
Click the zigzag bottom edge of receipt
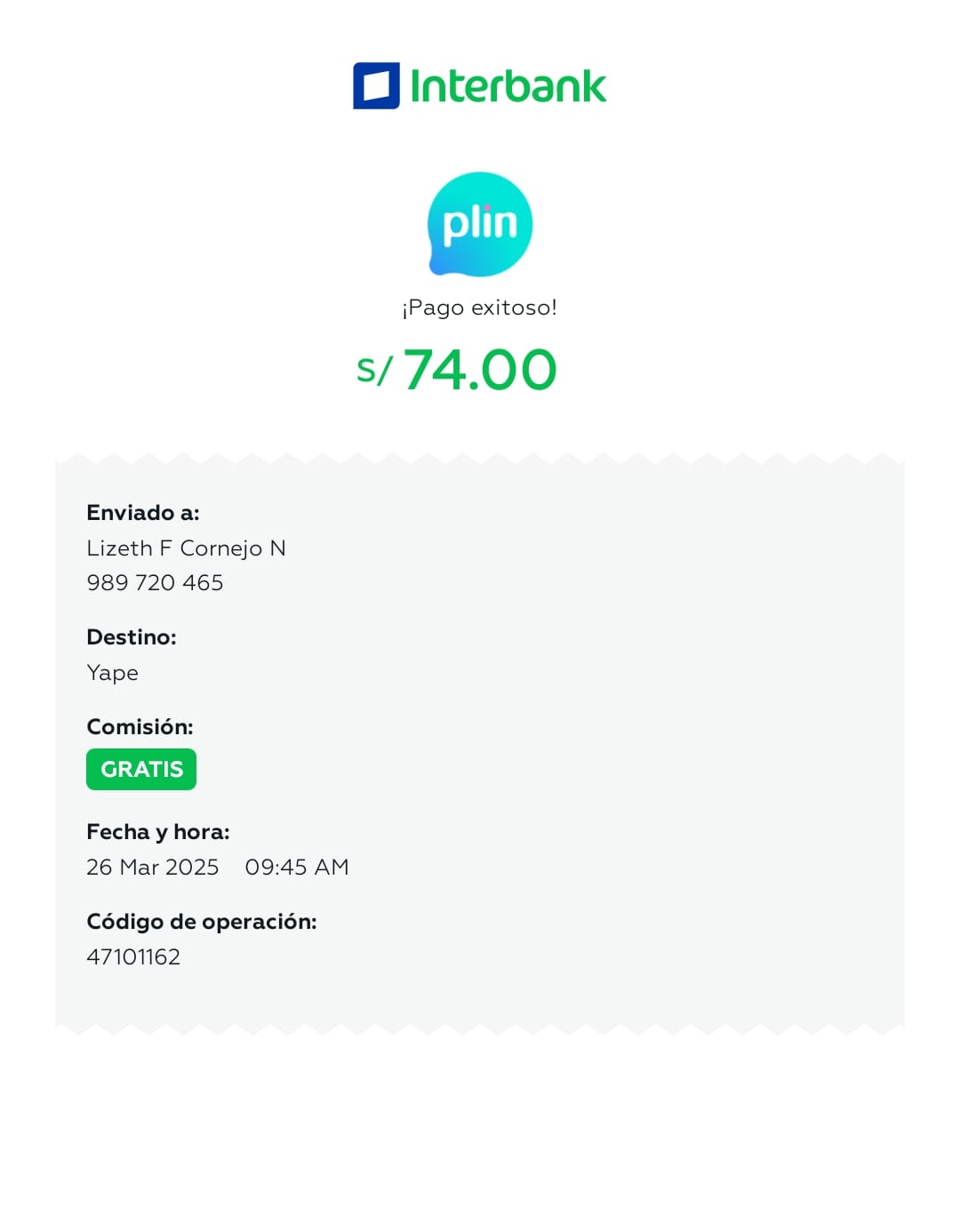click(x=480, y=1029)
